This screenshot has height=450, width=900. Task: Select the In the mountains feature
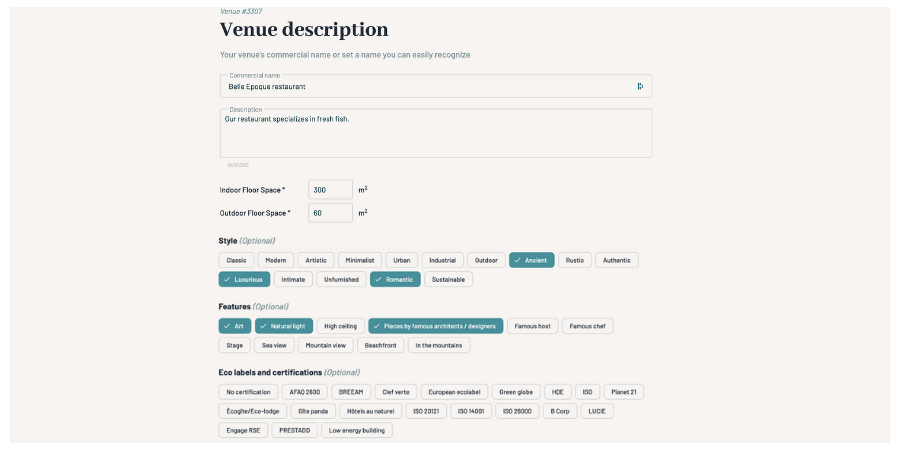pos(439,345)
